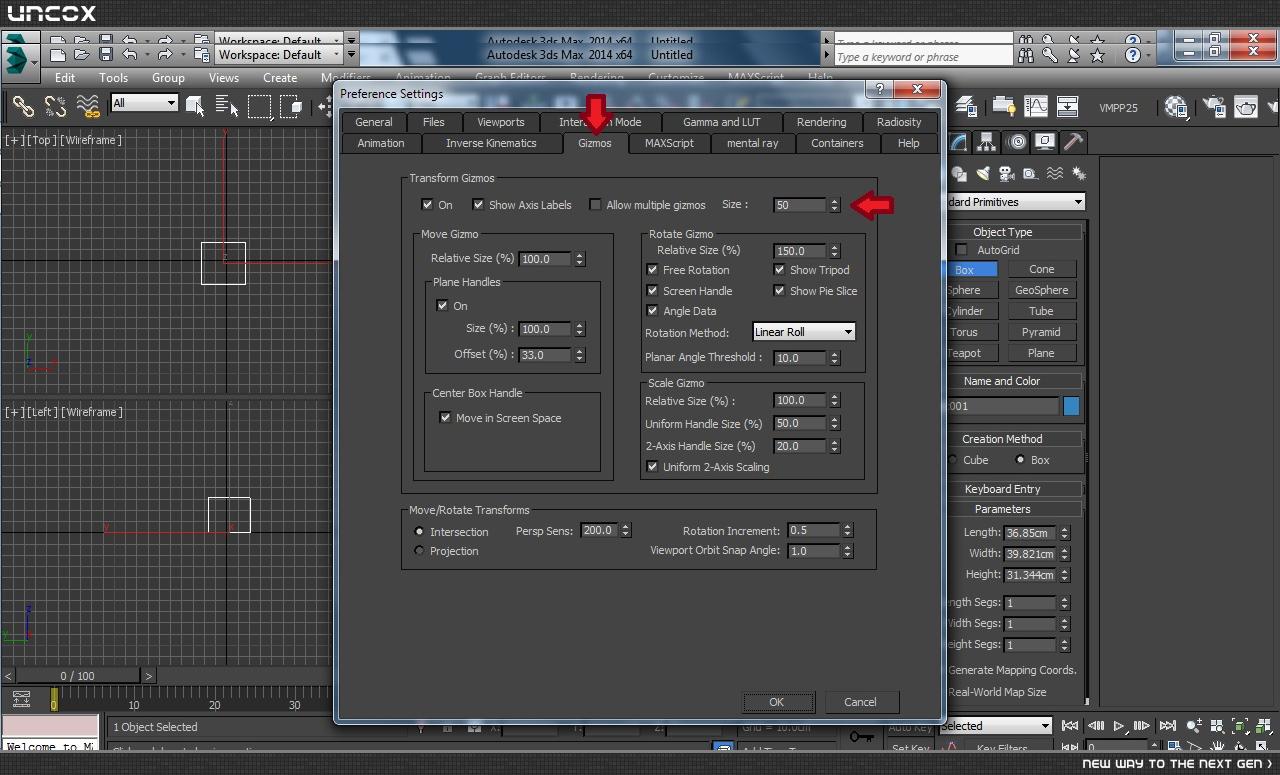Open the Material Editor
Viewport: 1280px width, 775px height.
point(1176,106)
